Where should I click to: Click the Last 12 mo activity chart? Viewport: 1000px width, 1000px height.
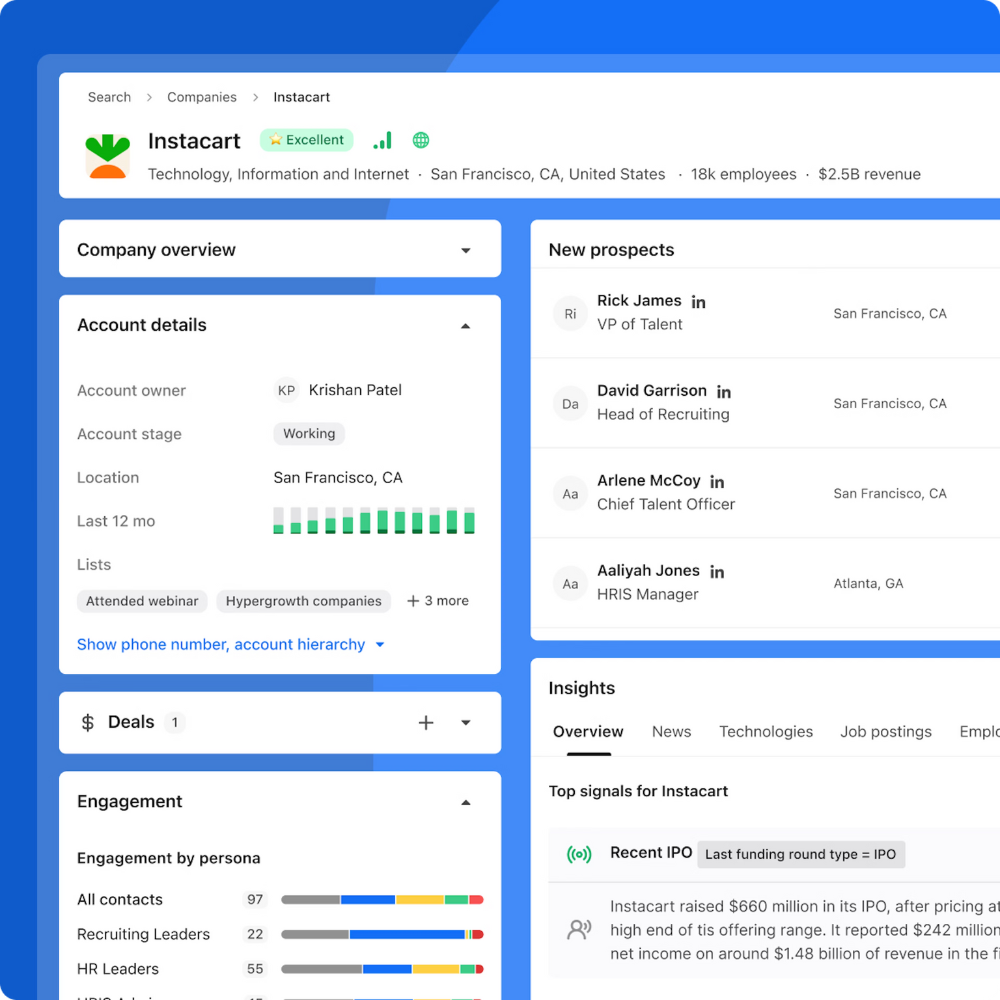pyautogui.click(x=372, y=520)
